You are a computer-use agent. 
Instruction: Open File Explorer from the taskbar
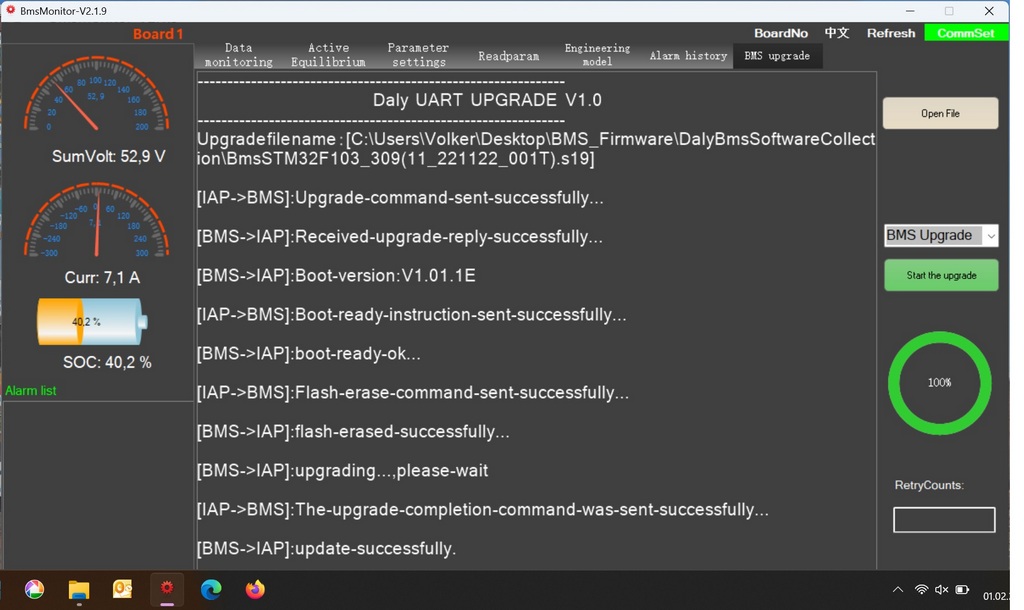pos(79,590)
